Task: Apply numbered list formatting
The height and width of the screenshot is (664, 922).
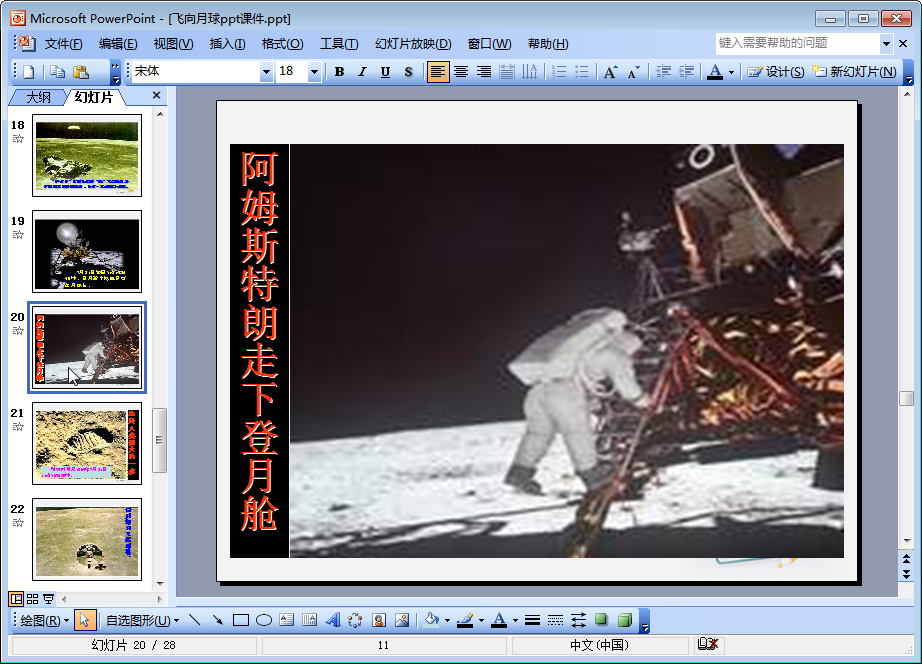Action: (x=559, y=72)
